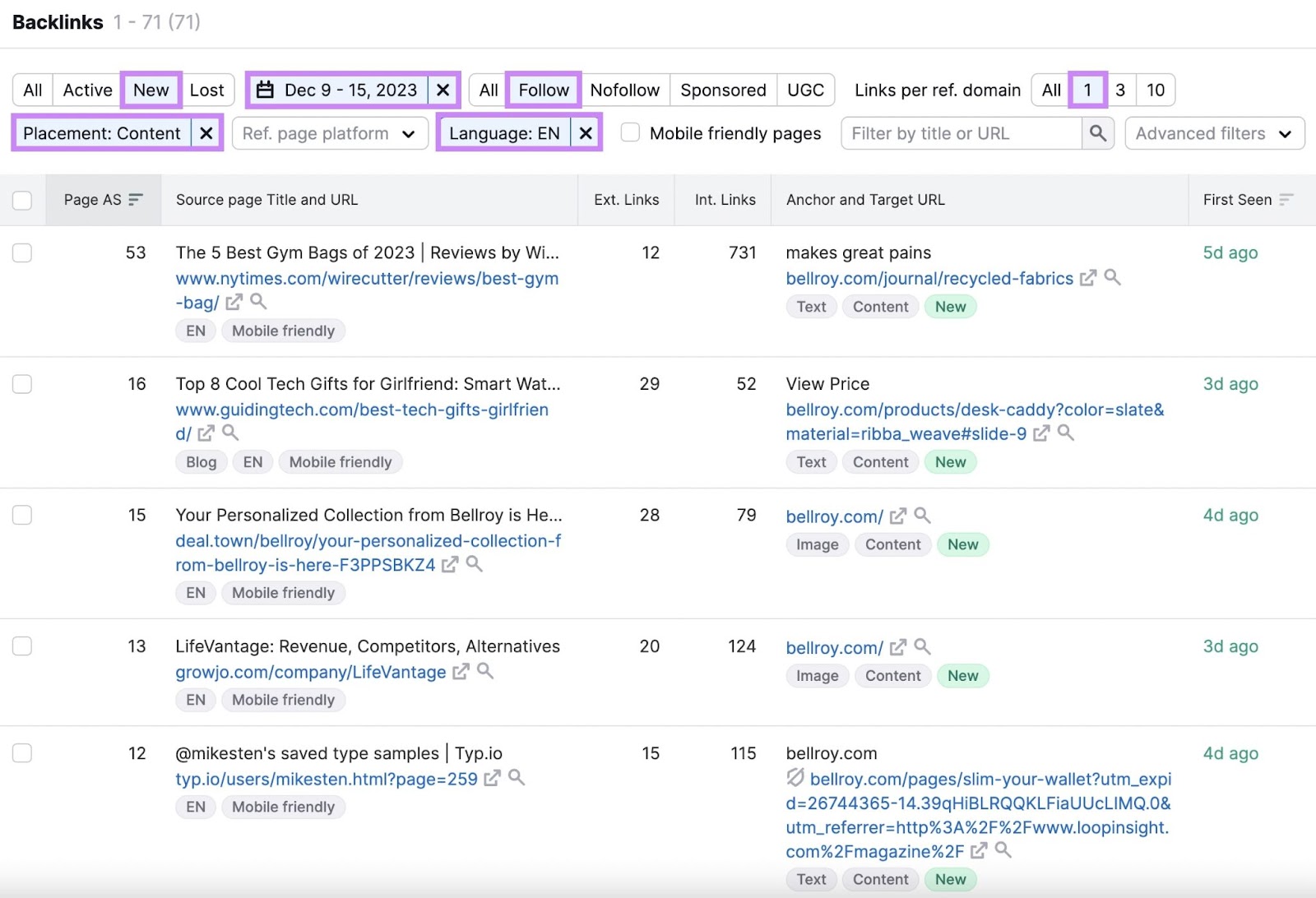Check the row for The 5 Best Gym Bags
The image size is (1316, 898).
[22, 252]
